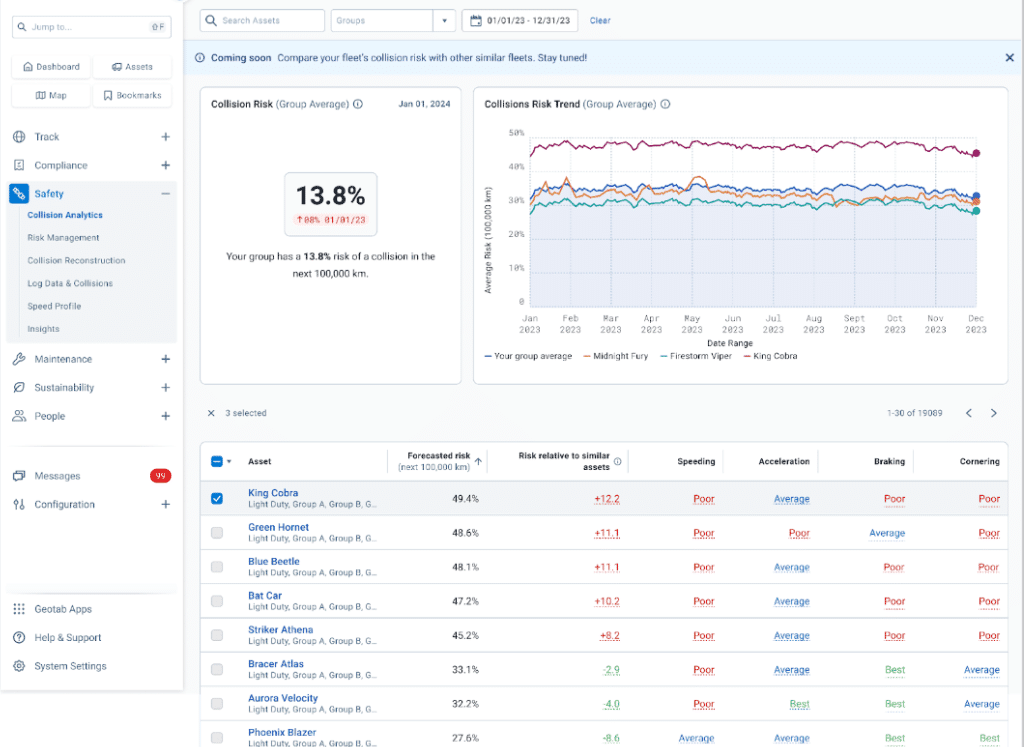This screenshot has width=1024, height=747.
Task: Open the Blue Beetle asset link
Action: [273, 562]
